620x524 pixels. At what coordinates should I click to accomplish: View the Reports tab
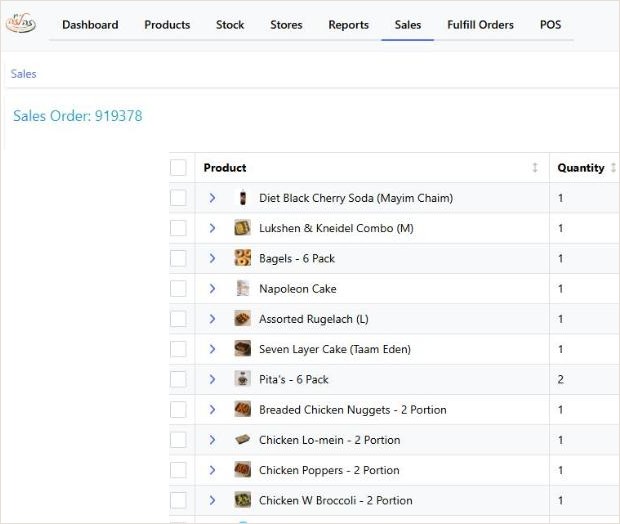[348, 25]
